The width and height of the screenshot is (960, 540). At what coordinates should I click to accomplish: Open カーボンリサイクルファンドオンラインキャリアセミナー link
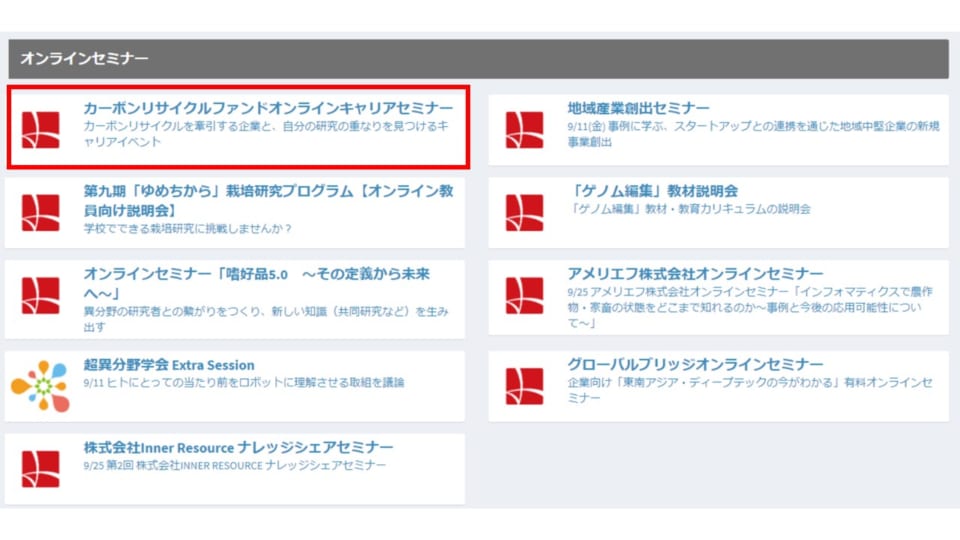tap(268, 108)
